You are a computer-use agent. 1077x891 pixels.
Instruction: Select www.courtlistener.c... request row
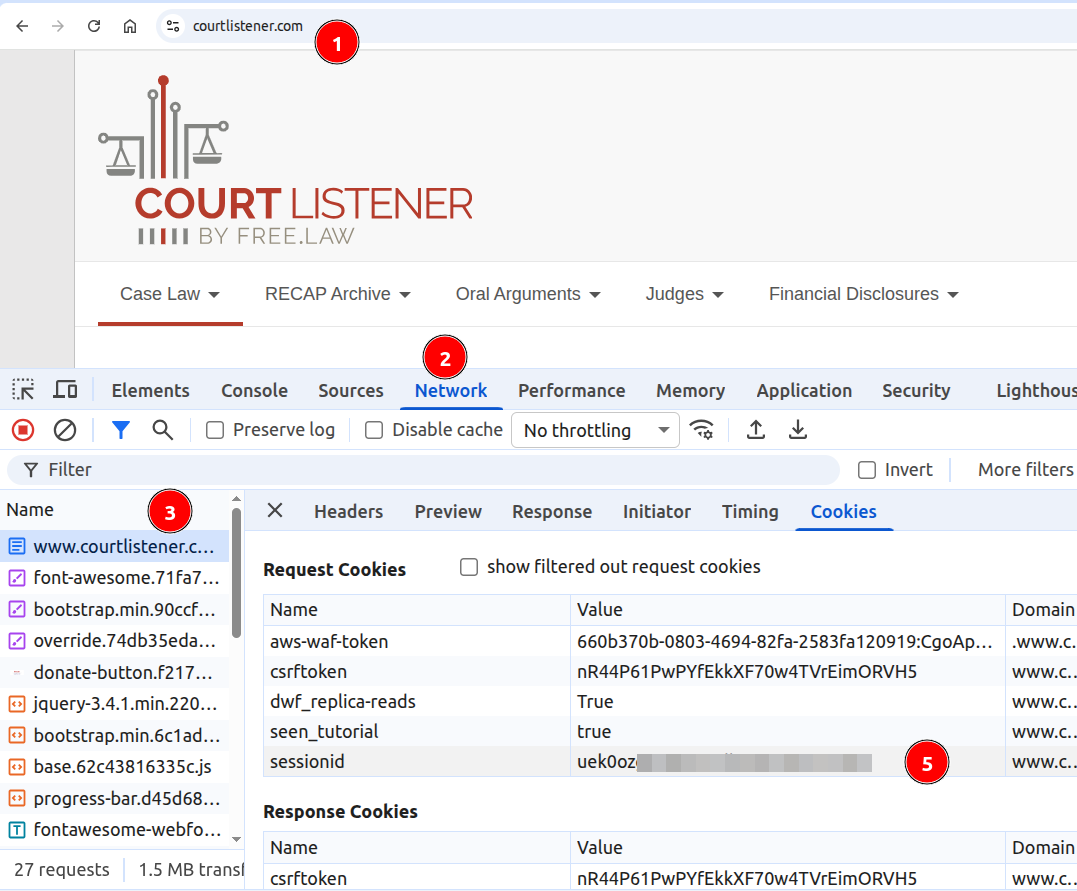[115, 546]
